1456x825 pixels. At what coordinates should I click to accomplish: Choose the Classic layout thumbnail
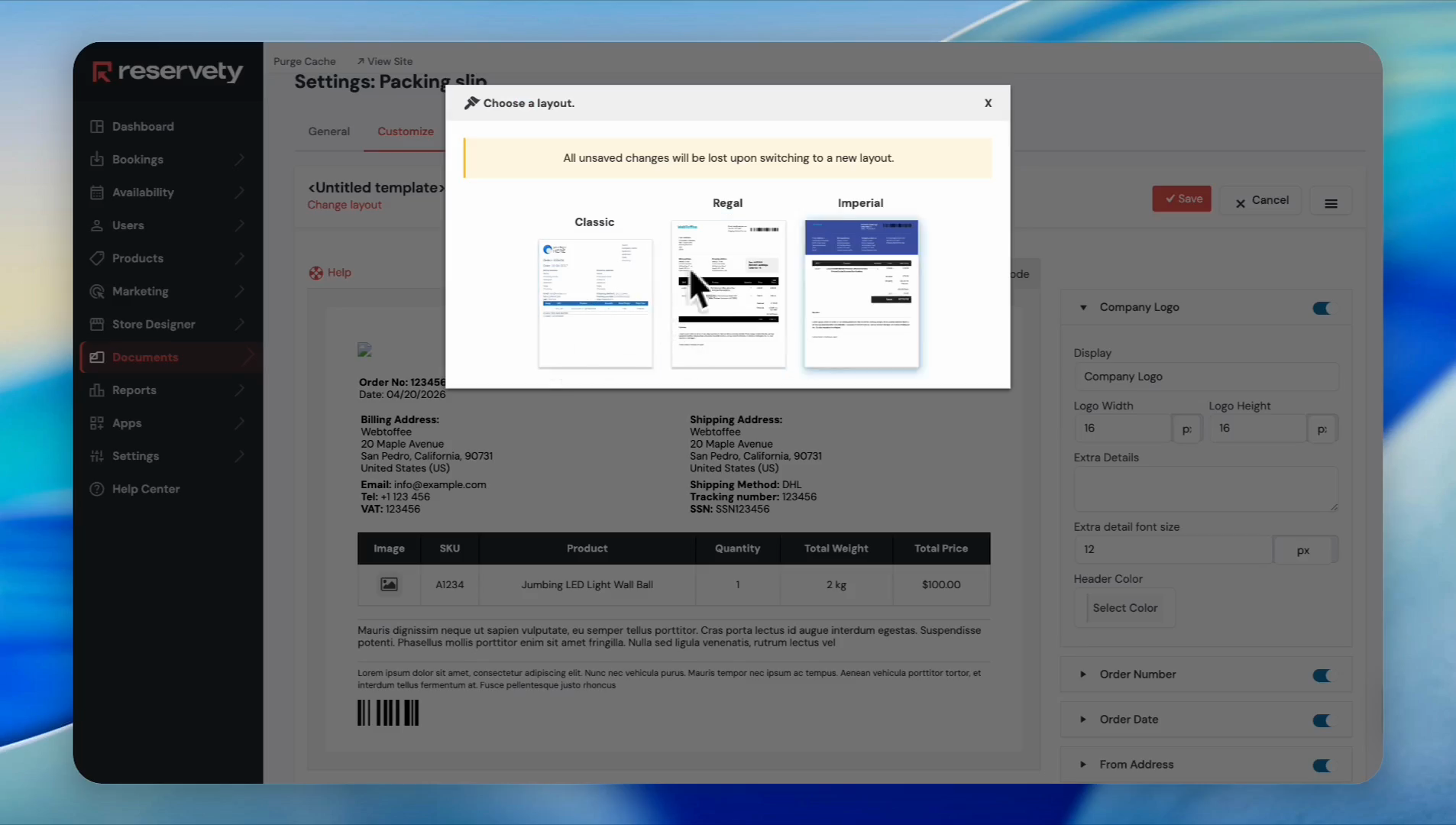(595, 303)
